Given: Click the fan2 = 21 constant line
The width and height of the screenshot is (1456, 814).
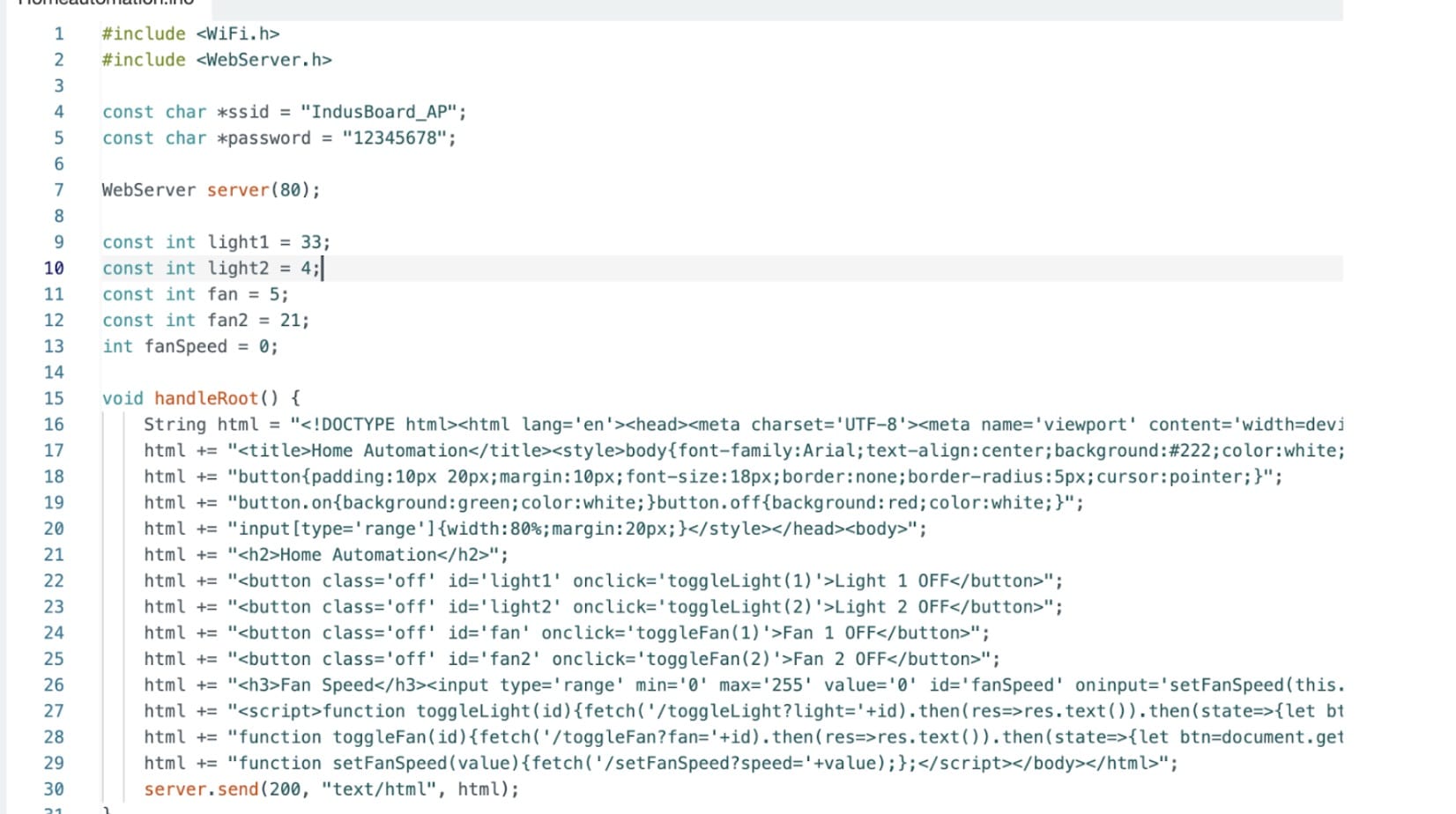Looking at the screenshot, I should click(x=205, y=321).
